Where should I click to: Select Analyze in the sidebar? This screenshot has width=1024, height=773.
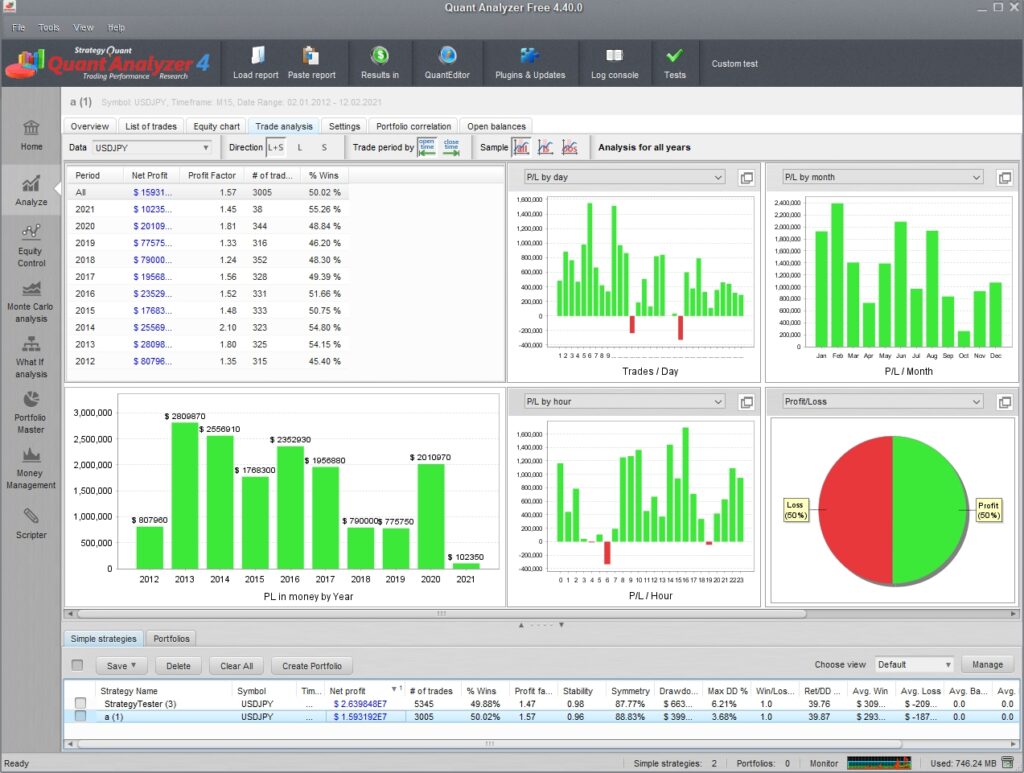31,191
